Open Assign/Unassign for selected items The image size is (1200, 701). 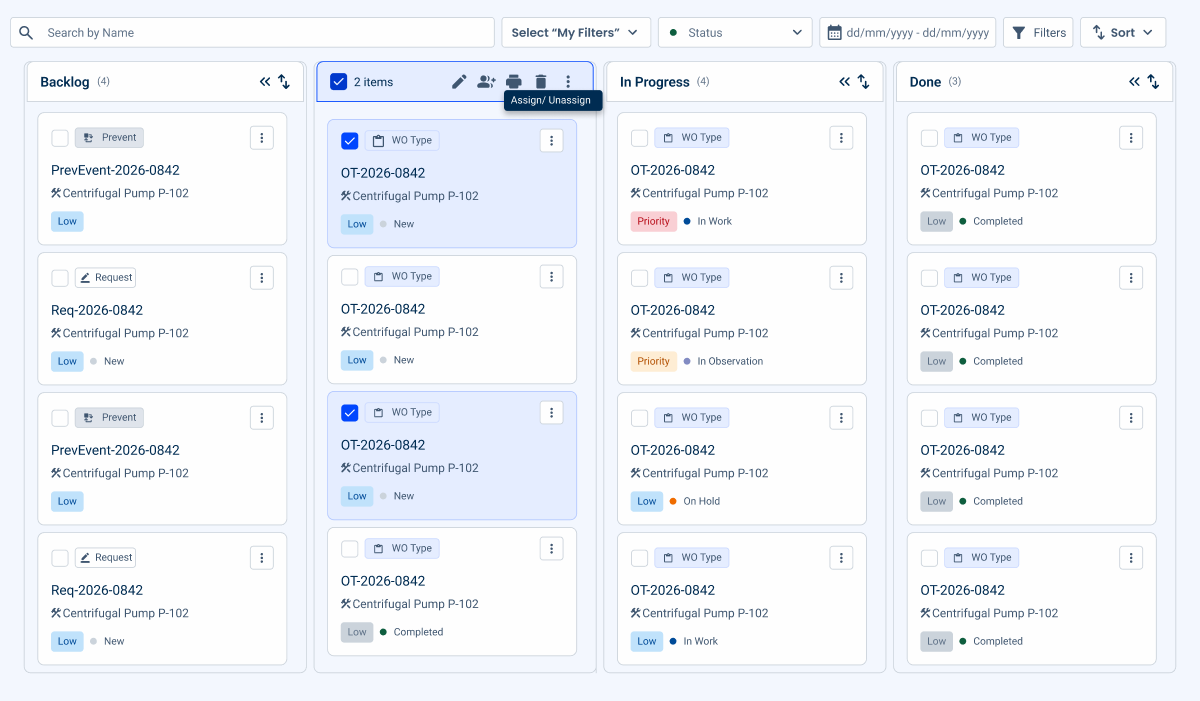coord(486,82)
